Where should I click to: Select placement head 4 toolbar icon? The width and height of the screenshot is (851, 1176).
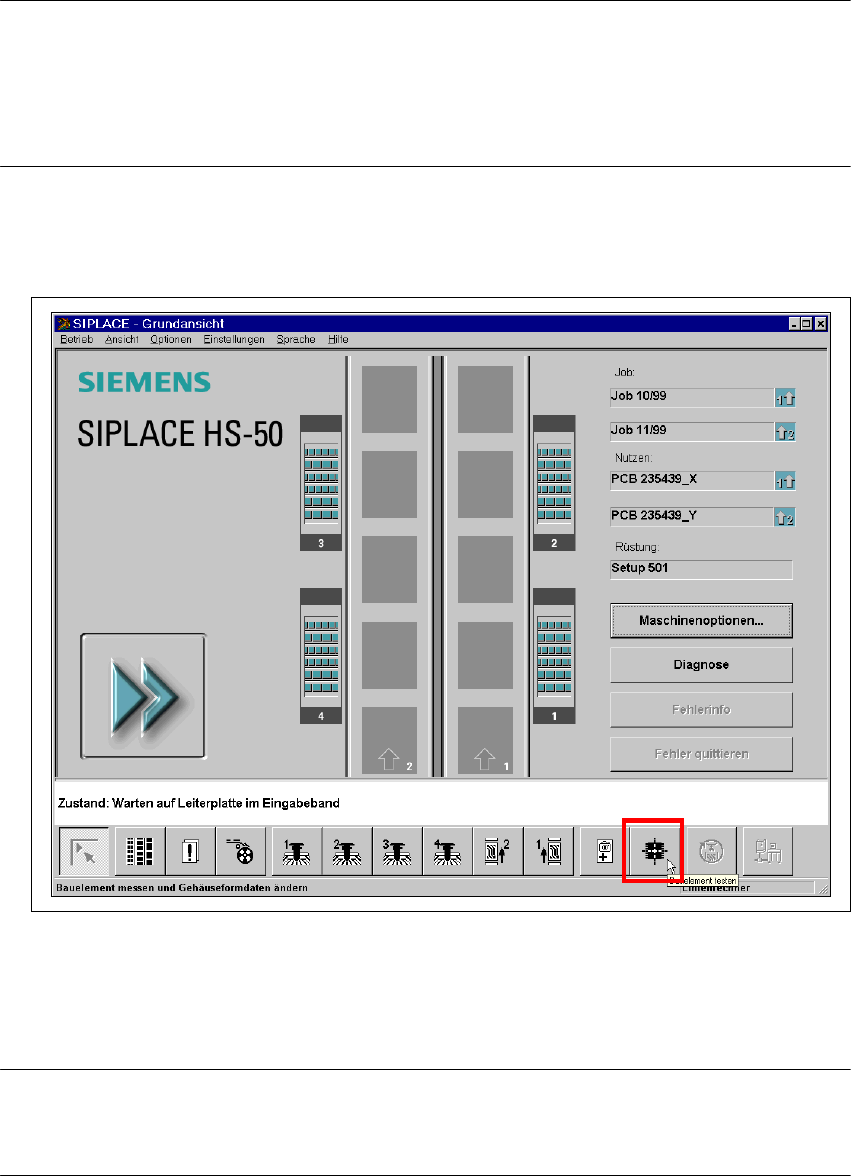pyautogui.click(x=448, y=851)
